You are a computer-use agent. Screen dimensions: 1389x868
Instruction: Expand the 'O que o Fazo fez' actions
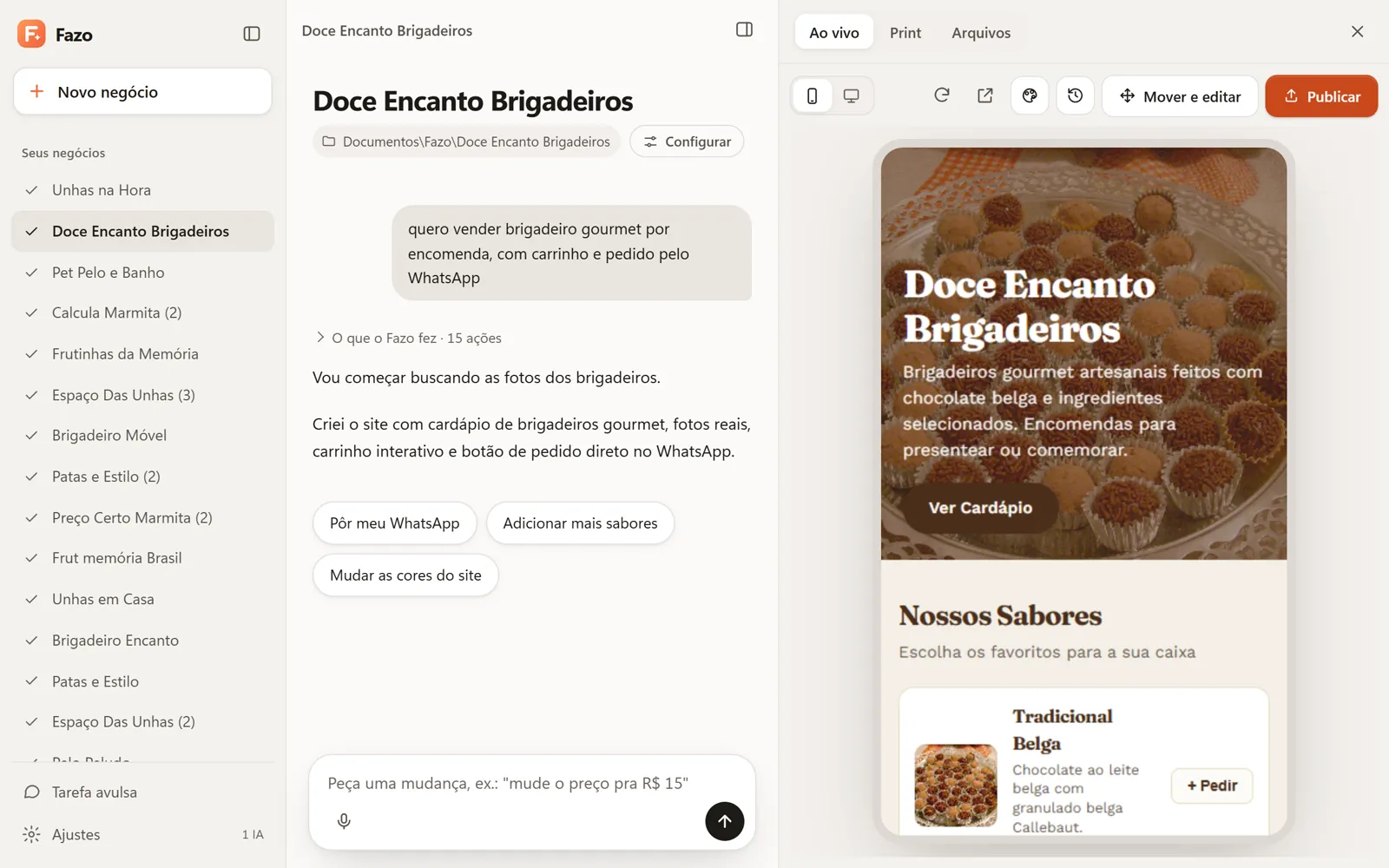pos(408,338)
